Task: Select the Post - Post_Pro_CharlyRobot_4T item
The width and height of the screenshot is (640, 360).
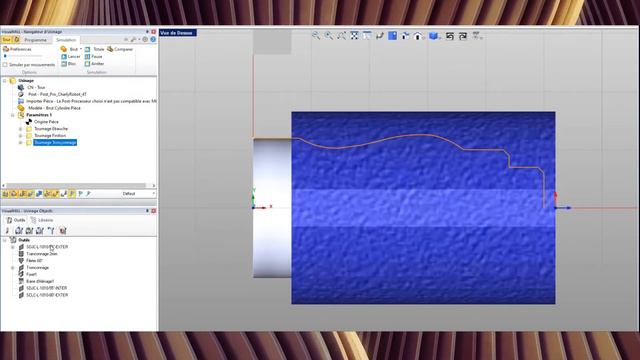Action: pos(57,94)
